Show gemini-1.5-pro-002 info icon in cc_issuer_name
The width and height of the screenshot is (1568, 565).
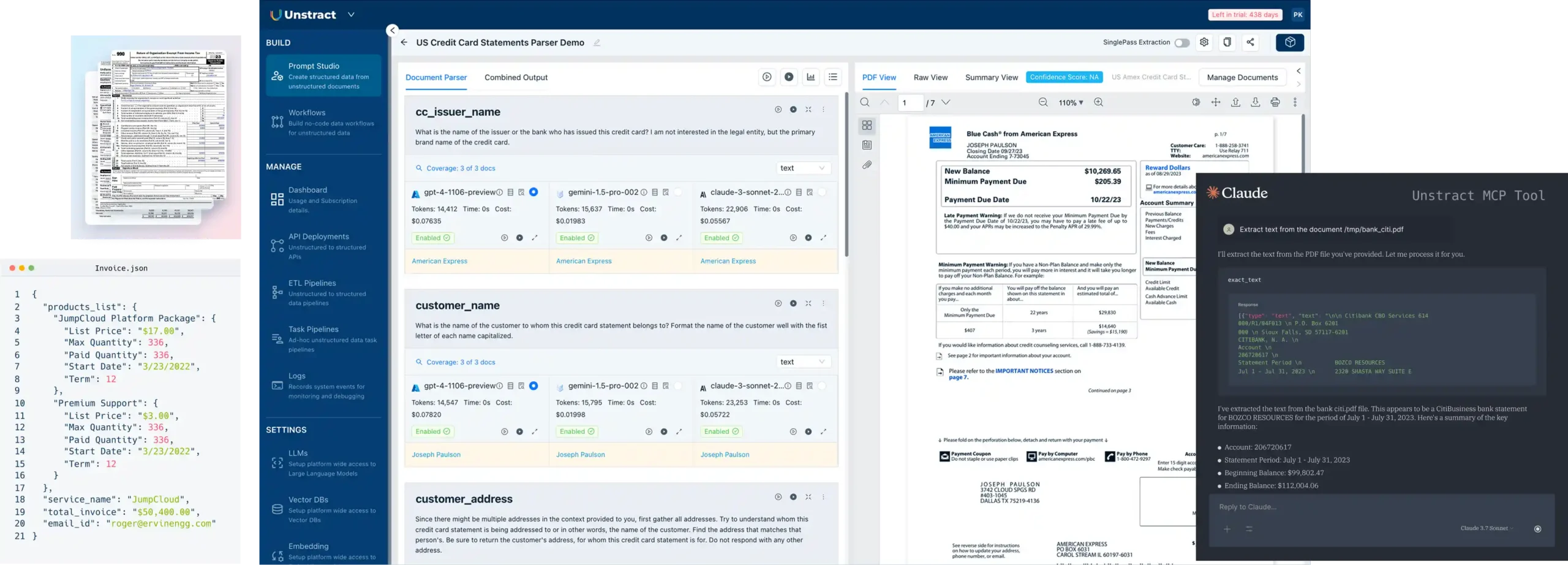coord(644,192)
